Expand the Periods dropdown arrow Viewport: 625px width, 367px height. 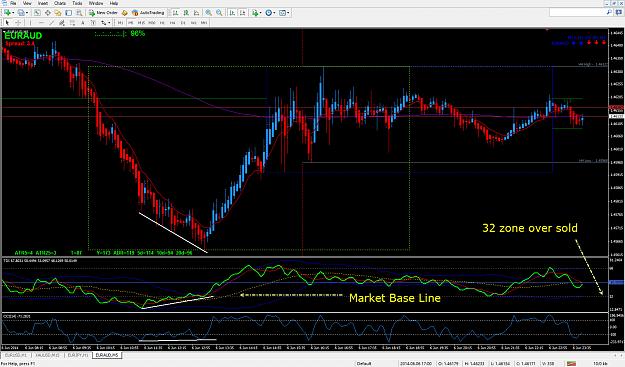pyautogui.click(x=274, y=13)
